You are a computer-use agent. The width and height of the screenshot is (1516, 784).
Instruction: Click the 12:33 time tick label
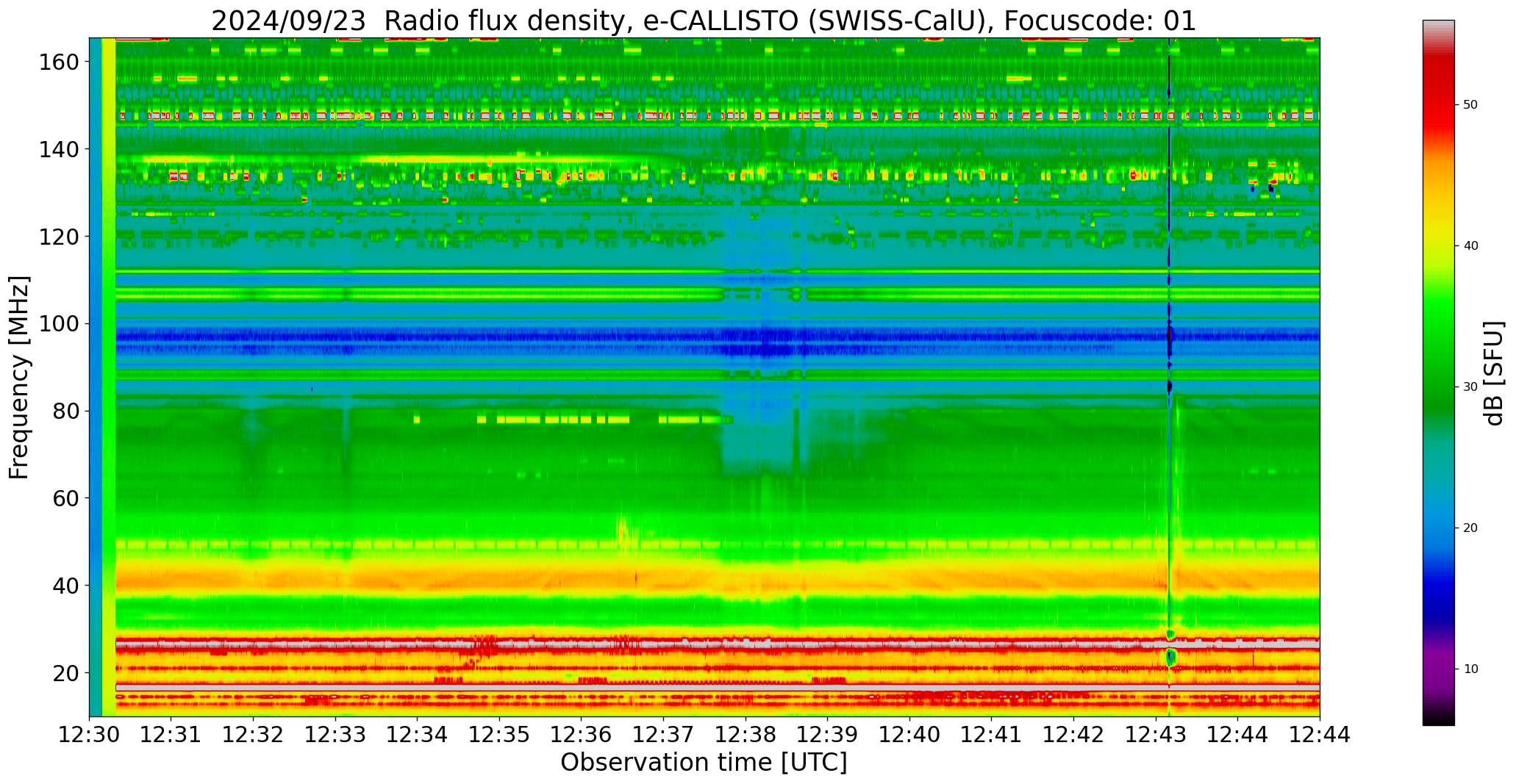335,735
